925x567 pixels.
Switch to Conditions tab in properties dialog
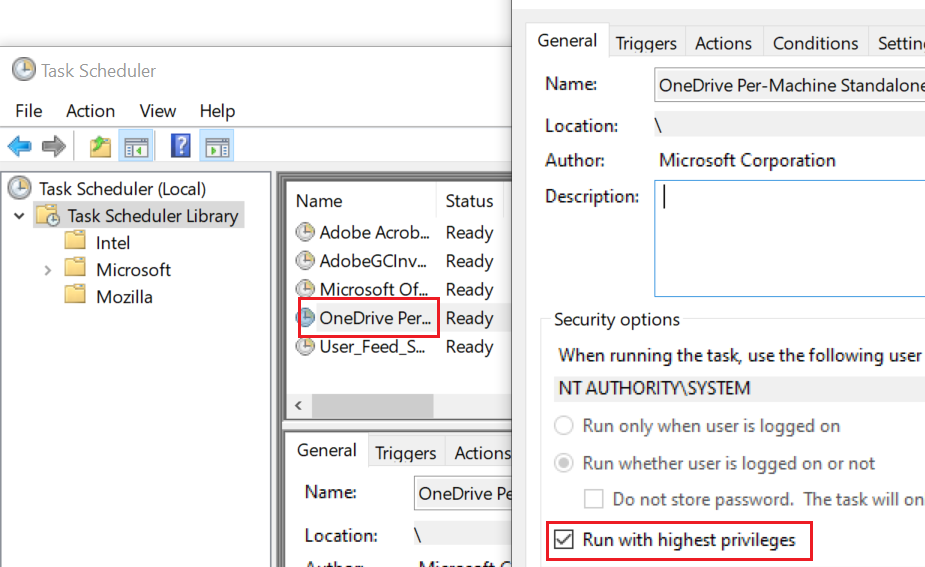coord(815,43)
